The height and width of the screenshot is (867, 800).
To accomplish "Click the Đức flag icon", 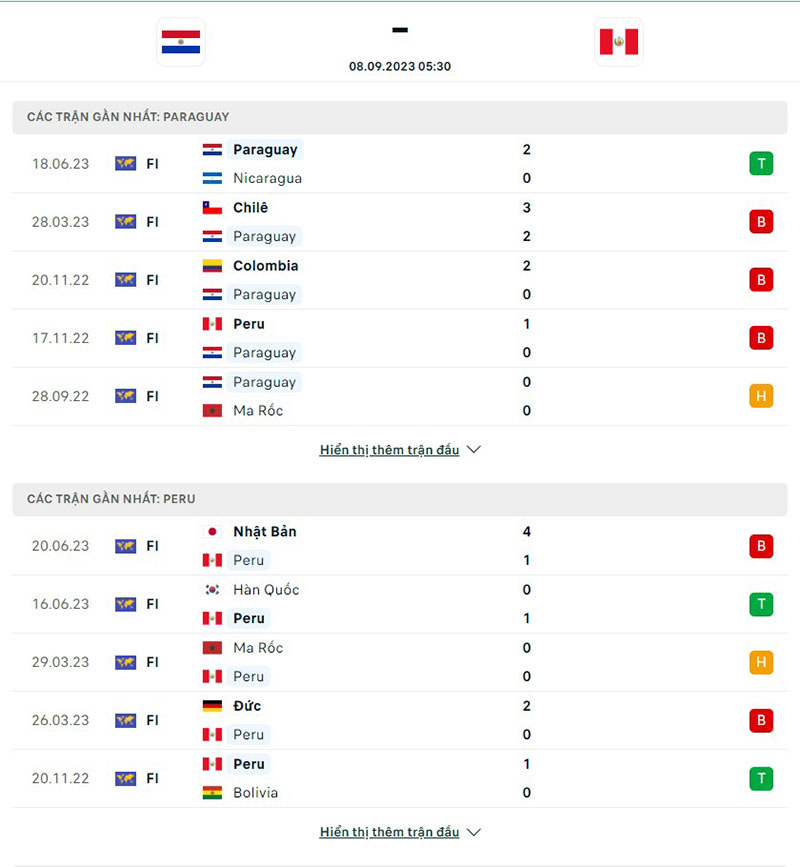I will click(x=211, y=706).
